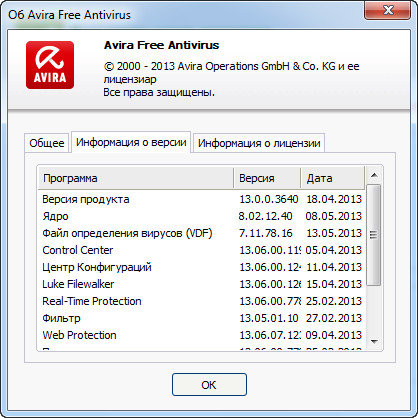Click the window title Об Avira Free Antivirus
The width and height of the screenshot is (418, 418).
tap(69, 15)
